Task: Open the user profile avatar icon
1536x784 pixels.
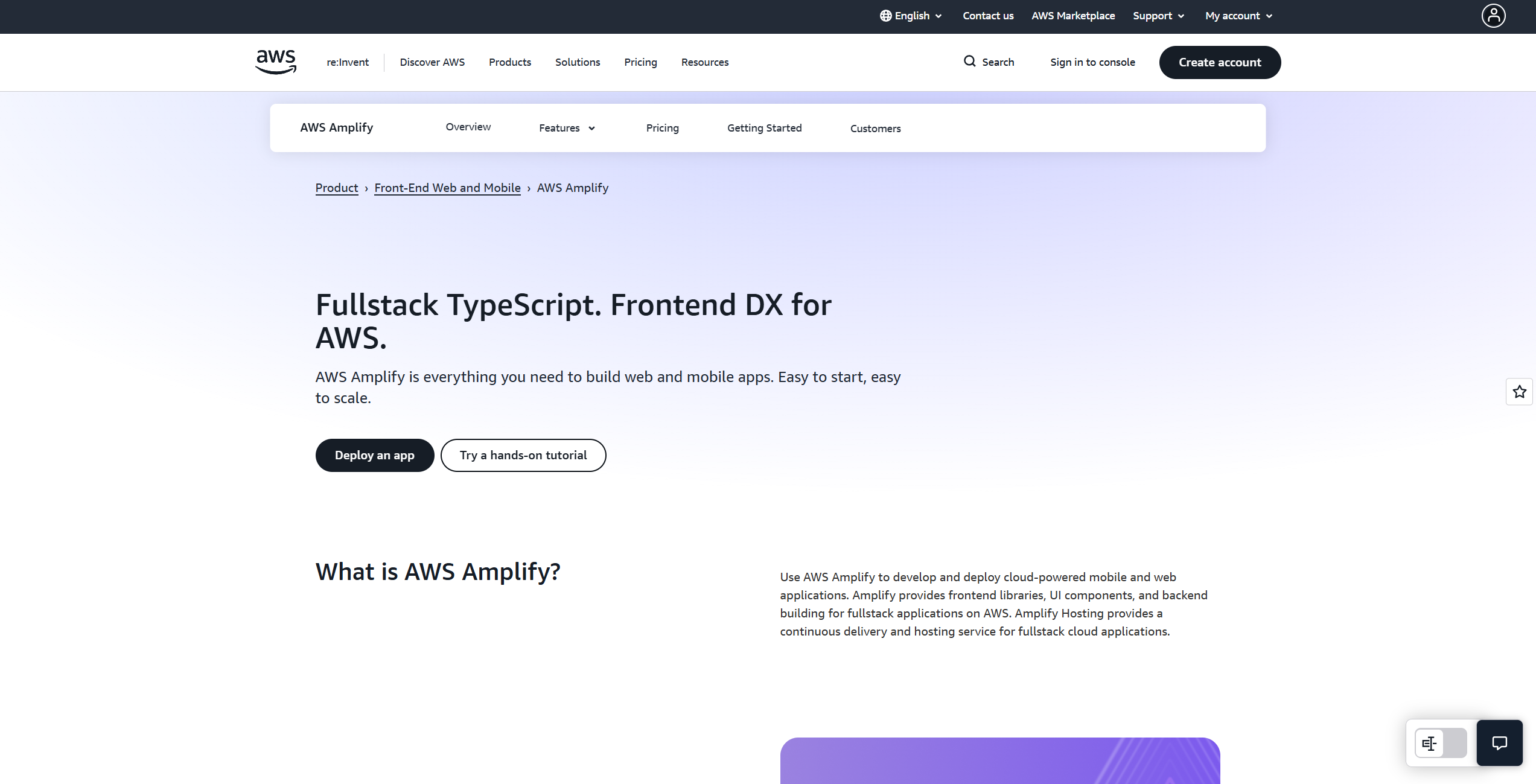Action: click(1493, 16)
